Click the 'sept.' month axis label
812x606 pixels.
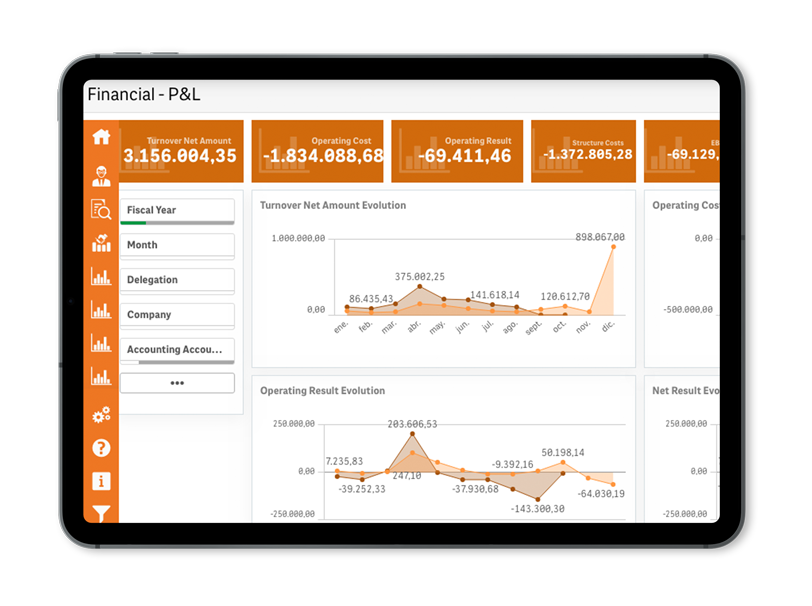tap(533, 327)
